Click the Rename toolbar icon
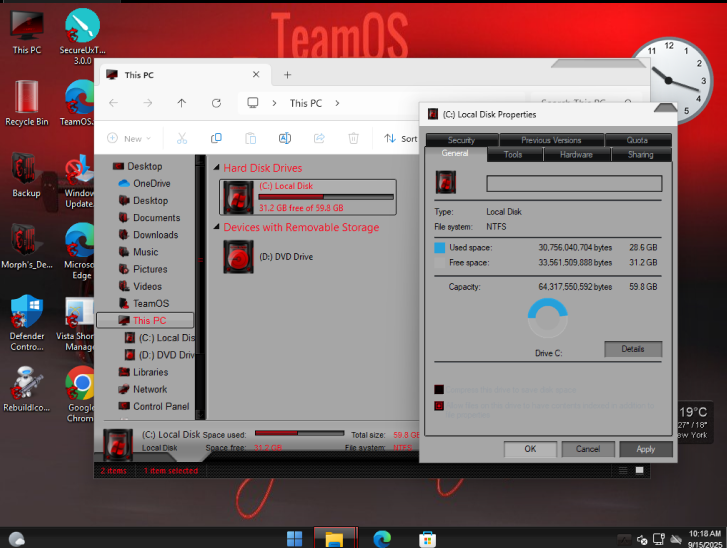The image size is (727, 548). [285, 138]
